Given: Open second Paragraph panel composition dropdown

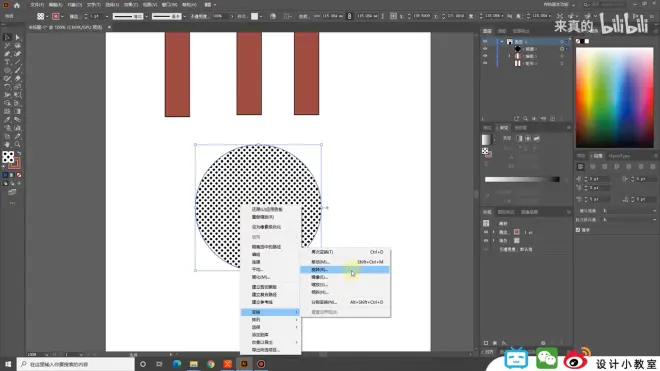Looking at the screenshot, I should point(629,220).
